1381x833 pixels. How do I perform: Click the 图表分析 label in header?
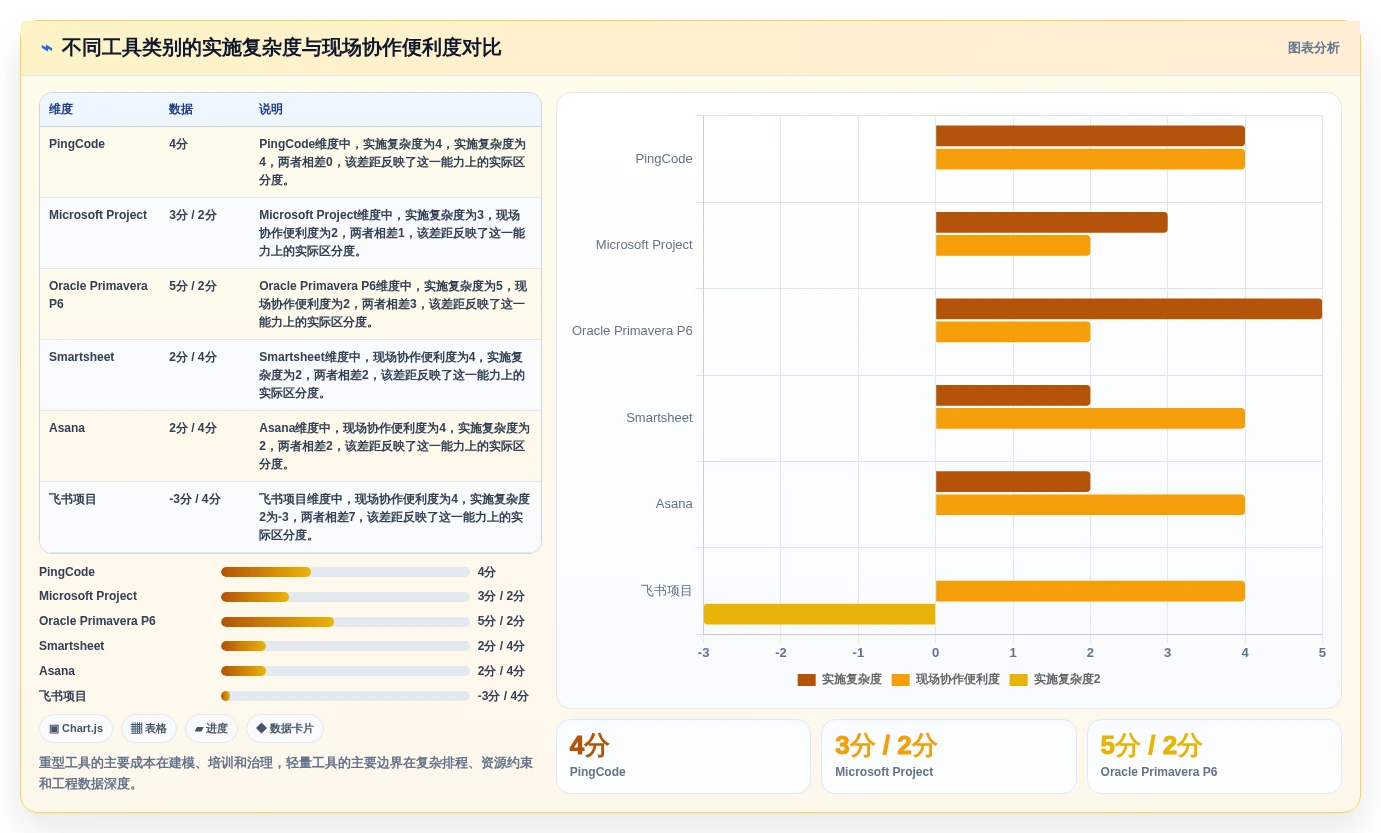click(1313, 48)
